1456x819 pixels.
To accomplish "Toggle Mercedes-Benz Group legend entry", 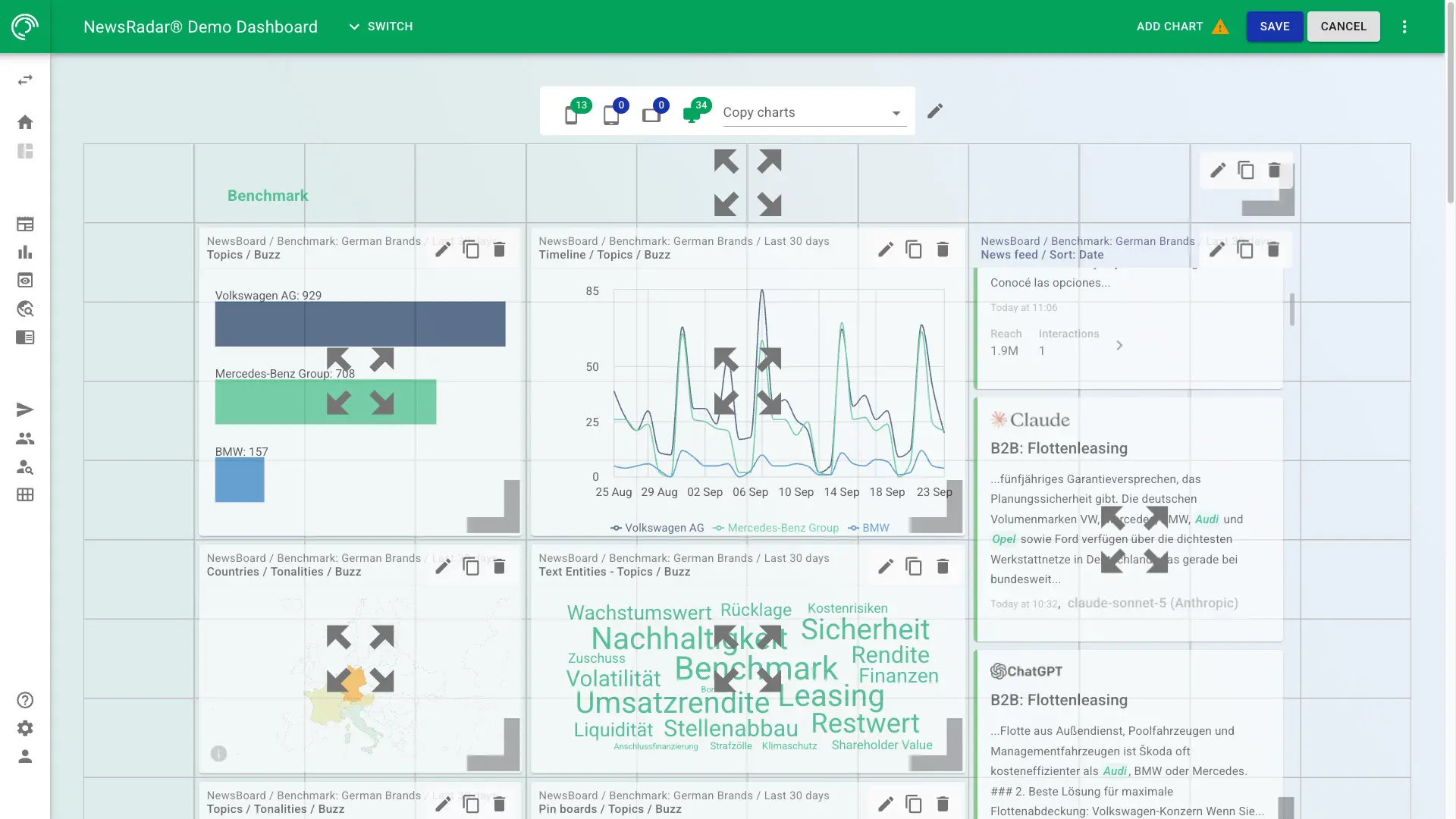I will pos(775,528).
